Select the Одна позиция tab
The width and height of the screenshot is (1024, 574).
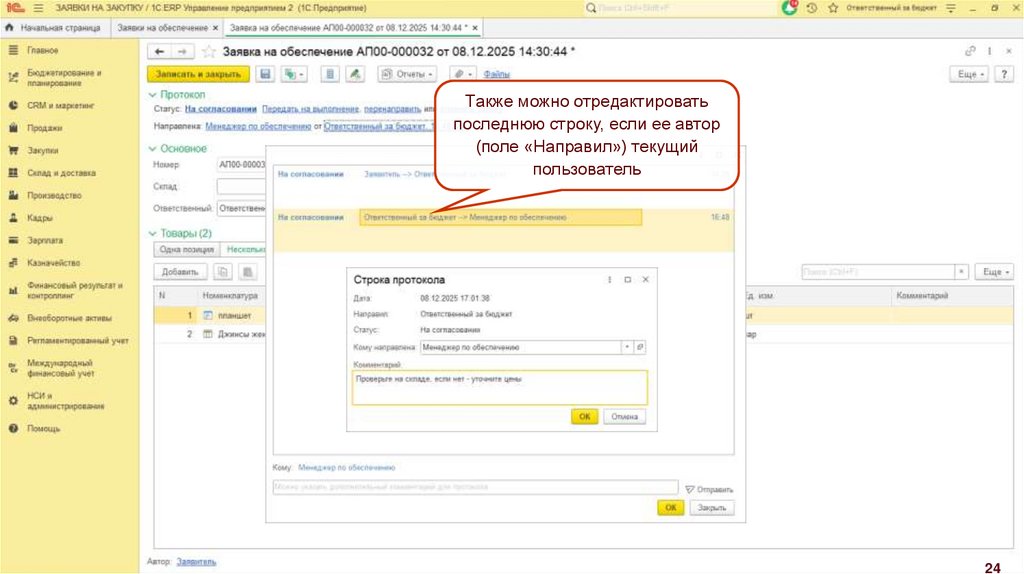183,250
